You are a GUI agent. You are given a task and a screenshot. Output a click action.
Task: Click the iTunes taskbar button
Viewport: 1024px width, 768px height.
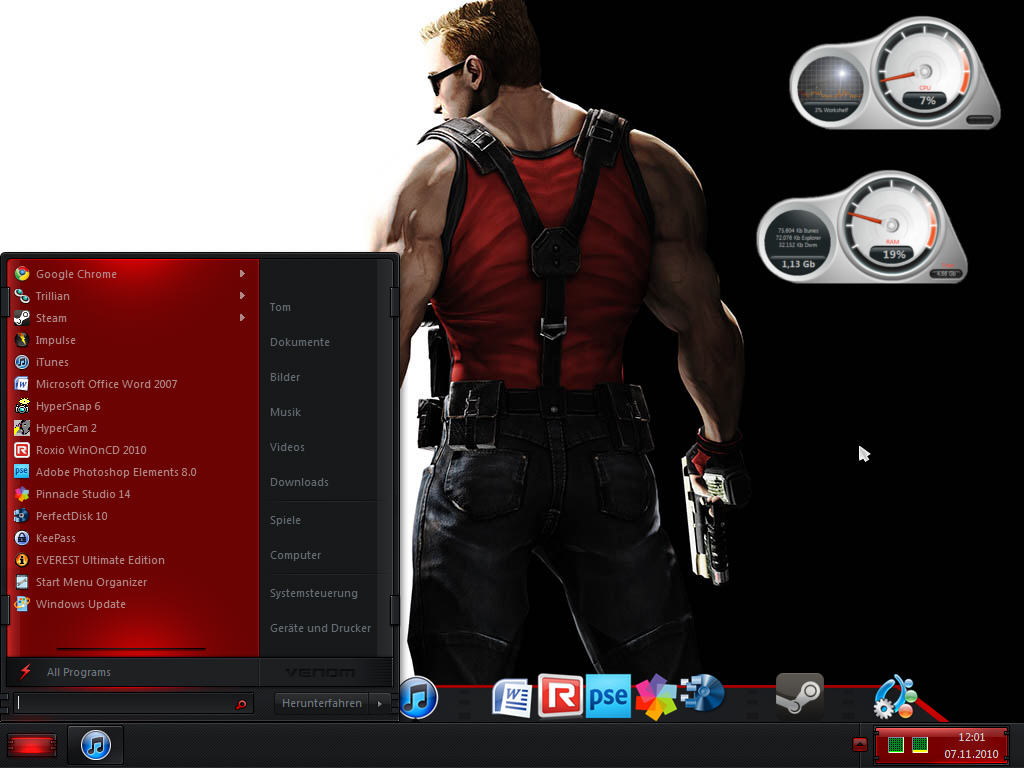[95, 745]
